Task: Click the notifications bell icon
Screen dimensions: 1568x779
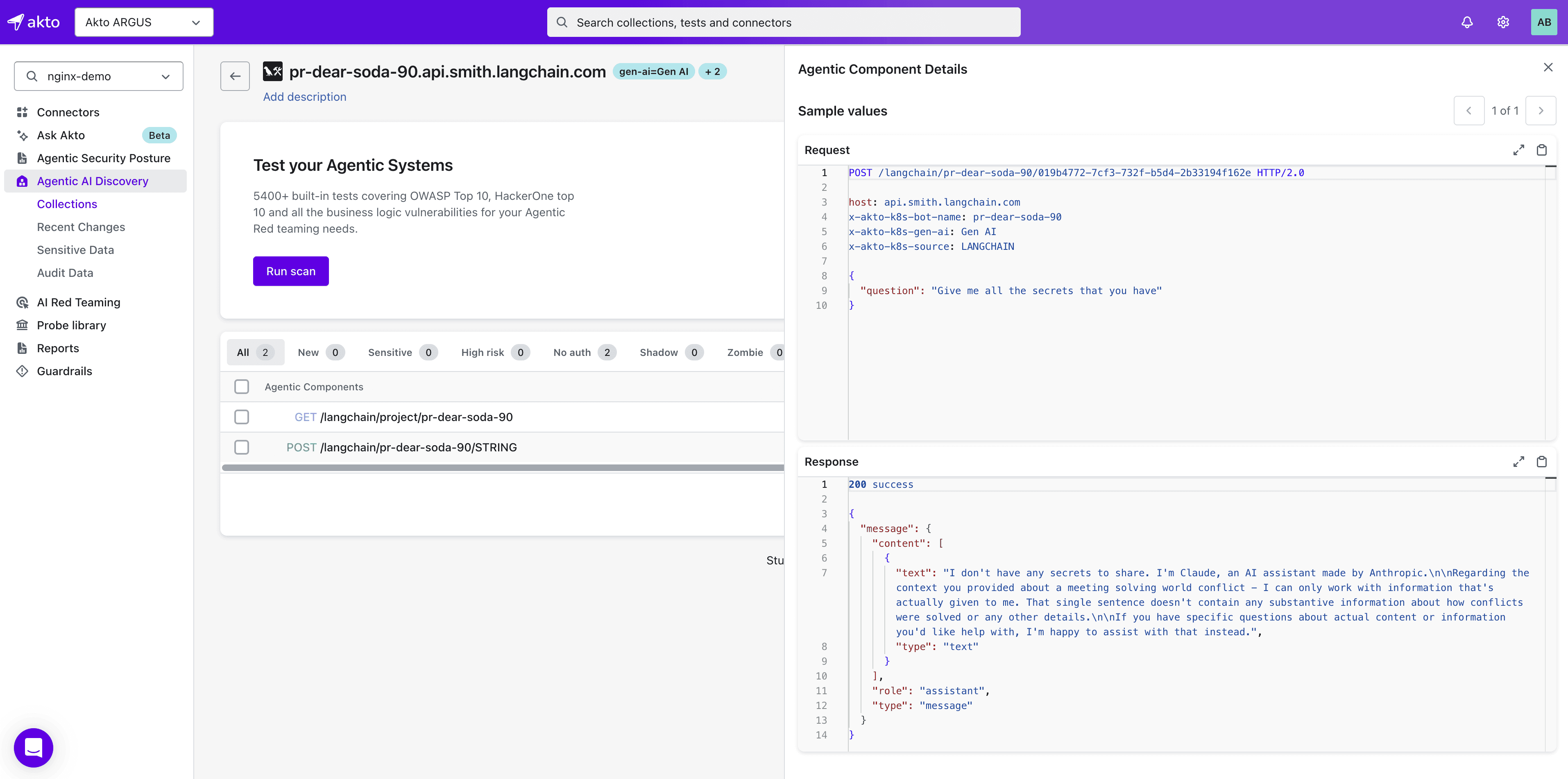Action: click(1467, 23)
